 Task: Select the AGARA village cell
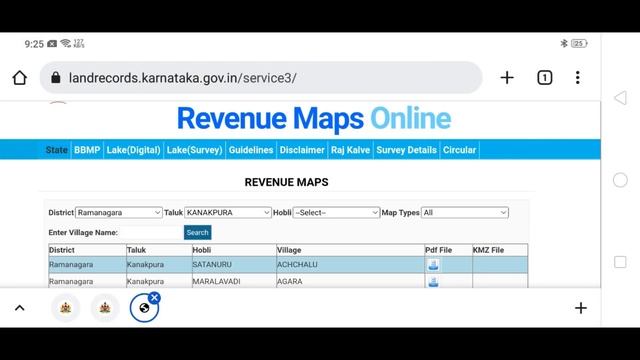(350, 281)
